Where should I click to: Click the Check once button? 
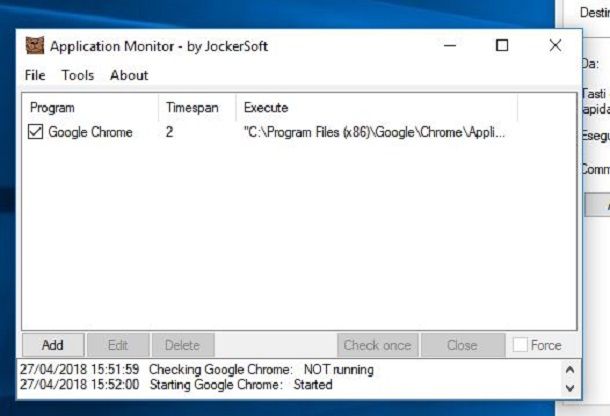(378, 345)
